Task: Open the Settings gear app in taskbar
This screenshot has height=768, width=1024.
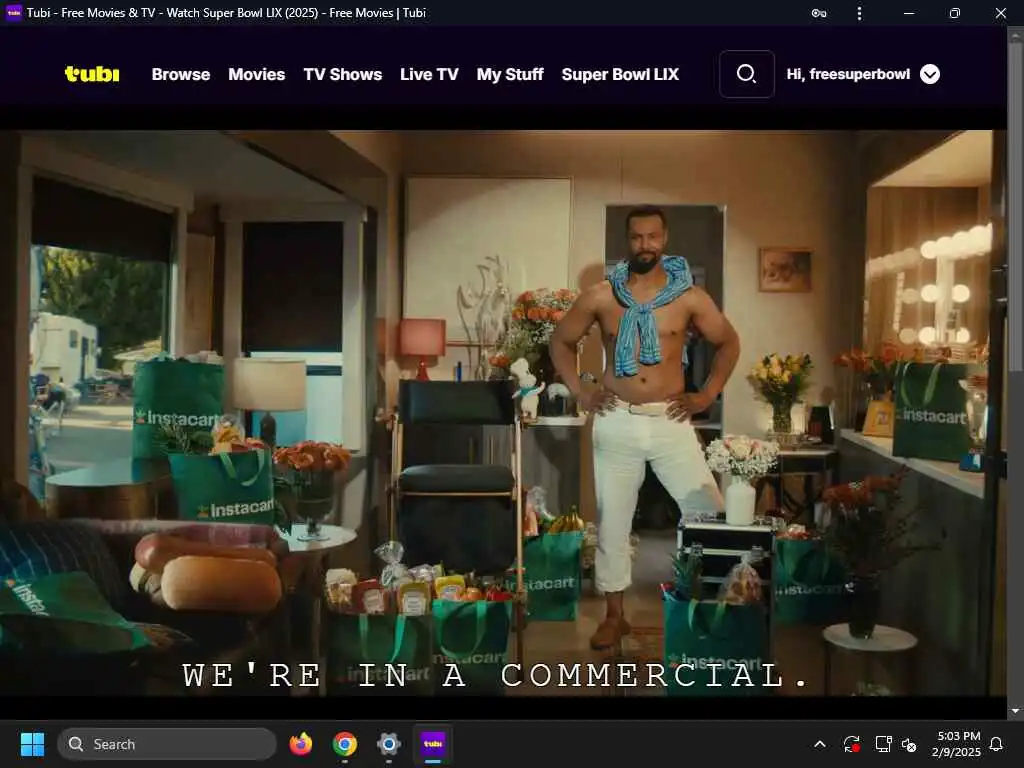Action: coord(389,744)
